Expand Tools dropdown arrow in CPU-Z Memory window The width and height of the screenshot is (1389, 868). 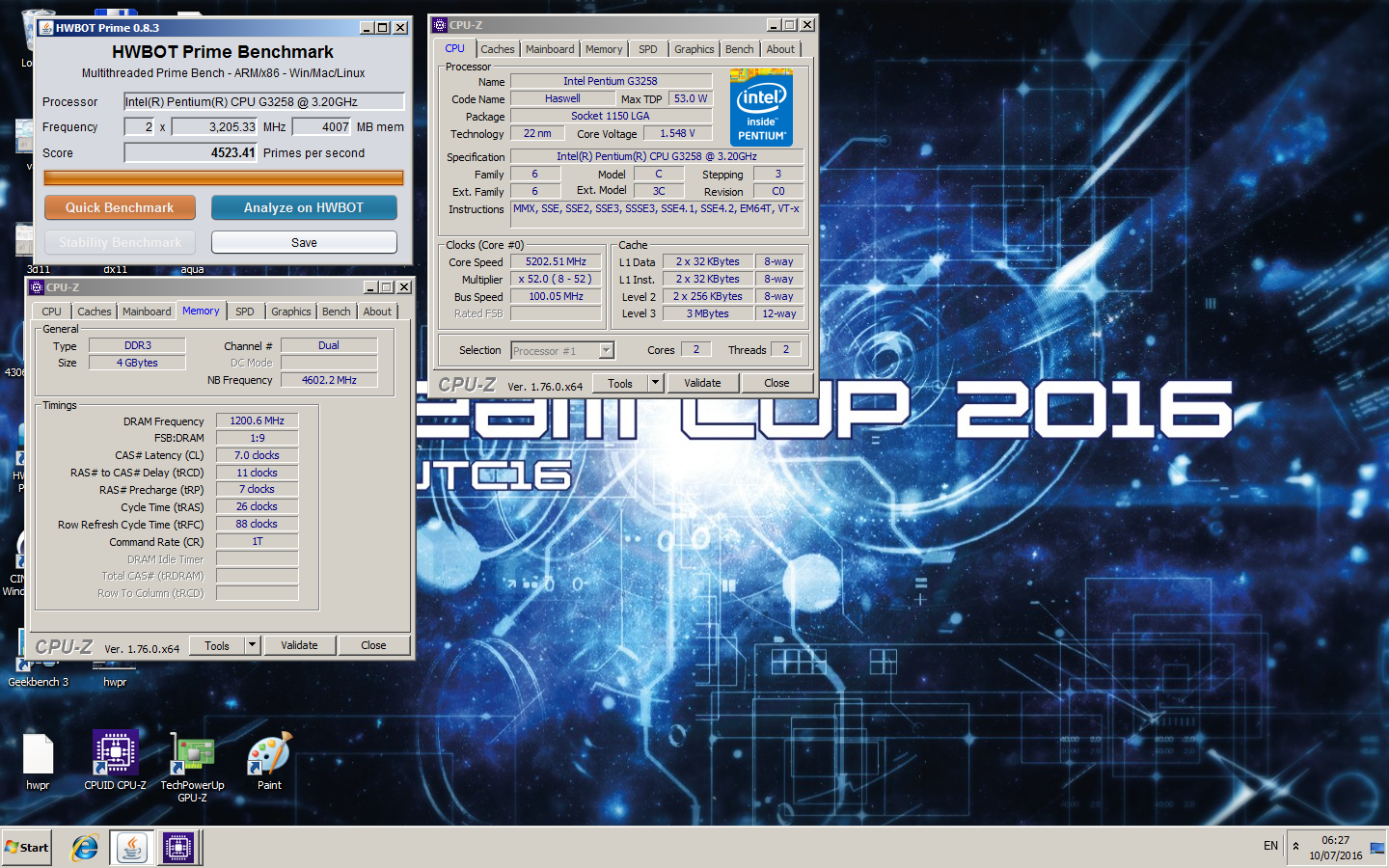[x=252, y=645]
